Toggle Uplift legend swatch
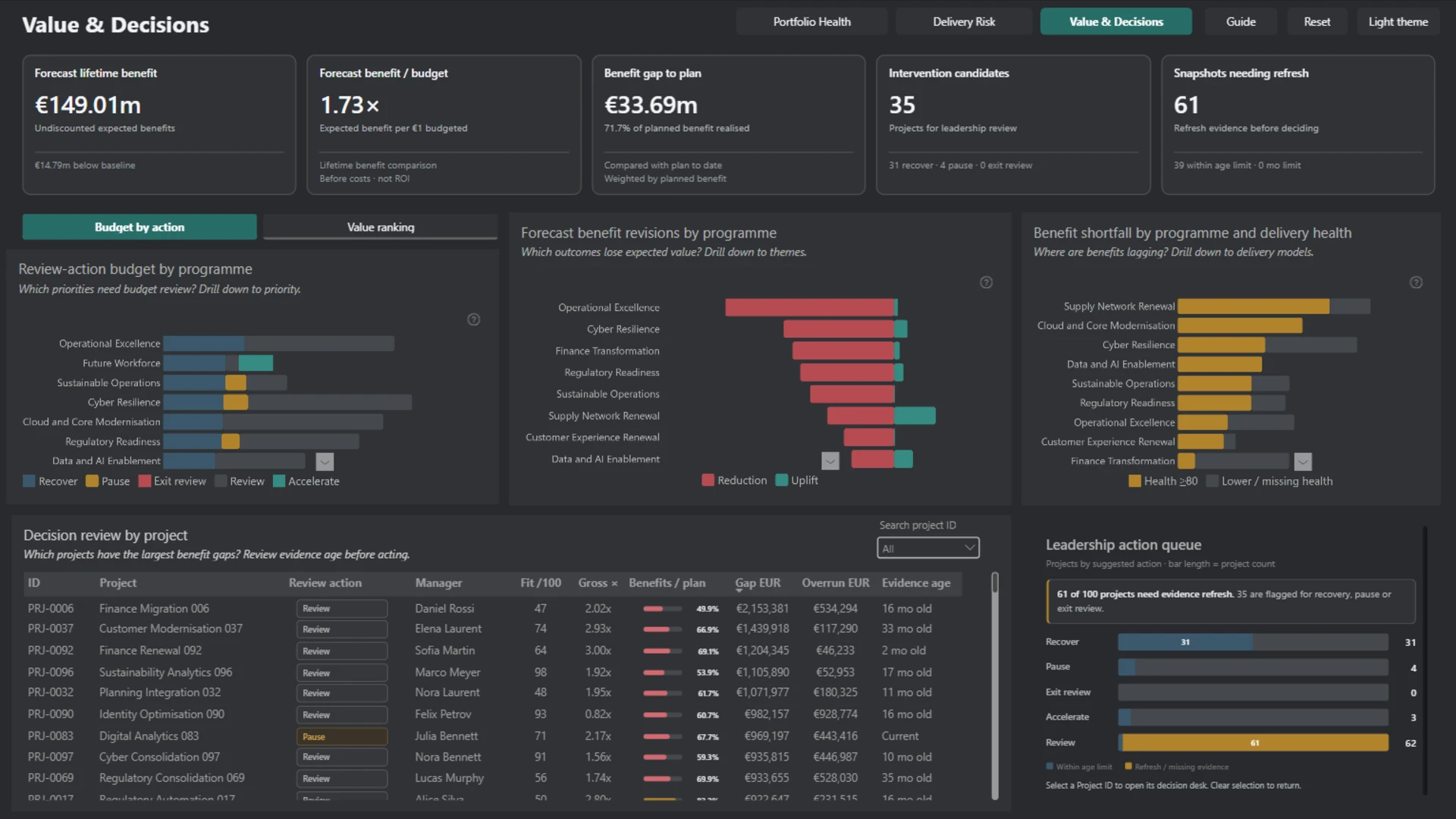The image size is (1456, 819). pyautogui.click(x=782, y=480)
